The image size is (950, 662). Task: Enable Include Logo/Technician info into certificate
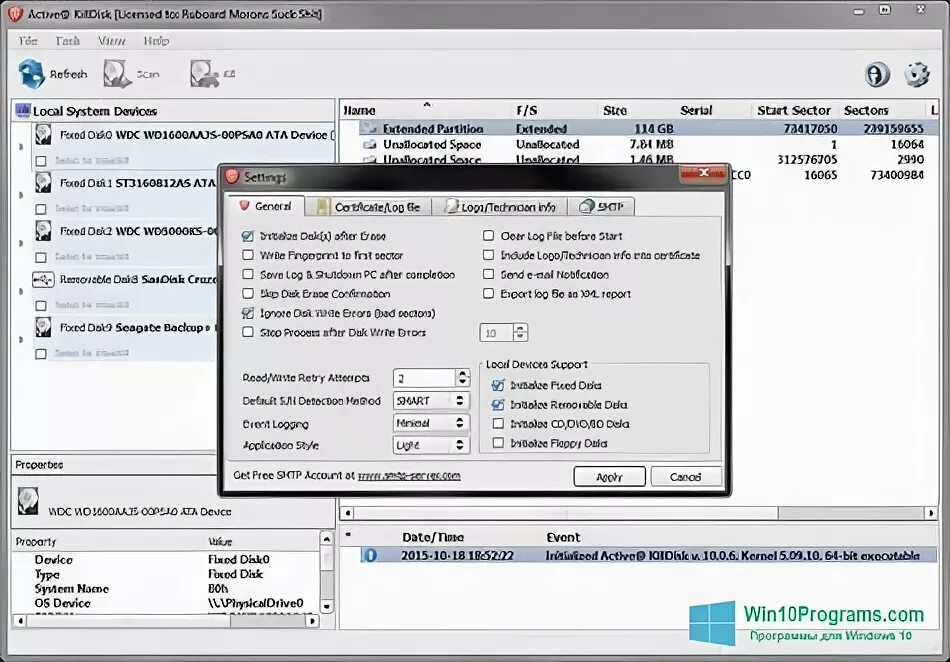point(488,255)
